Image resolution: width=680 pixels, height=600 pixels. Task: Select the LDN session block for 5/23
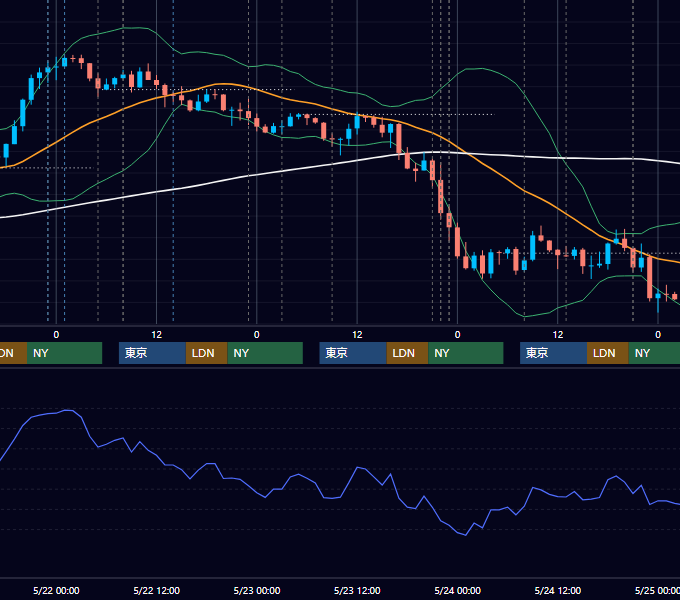407,353
